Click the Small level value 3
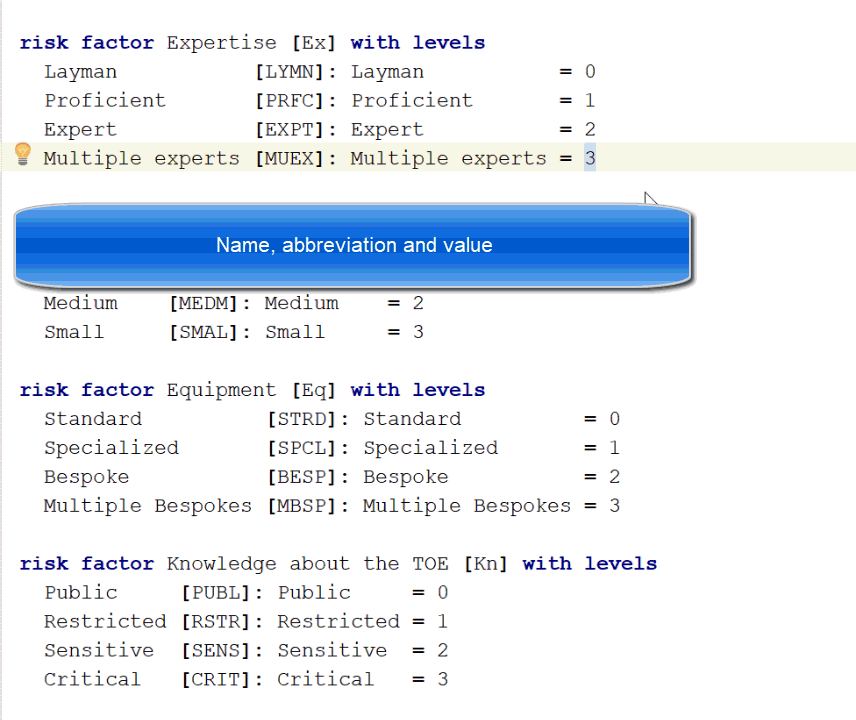856x720 pixels. point(418,332)
